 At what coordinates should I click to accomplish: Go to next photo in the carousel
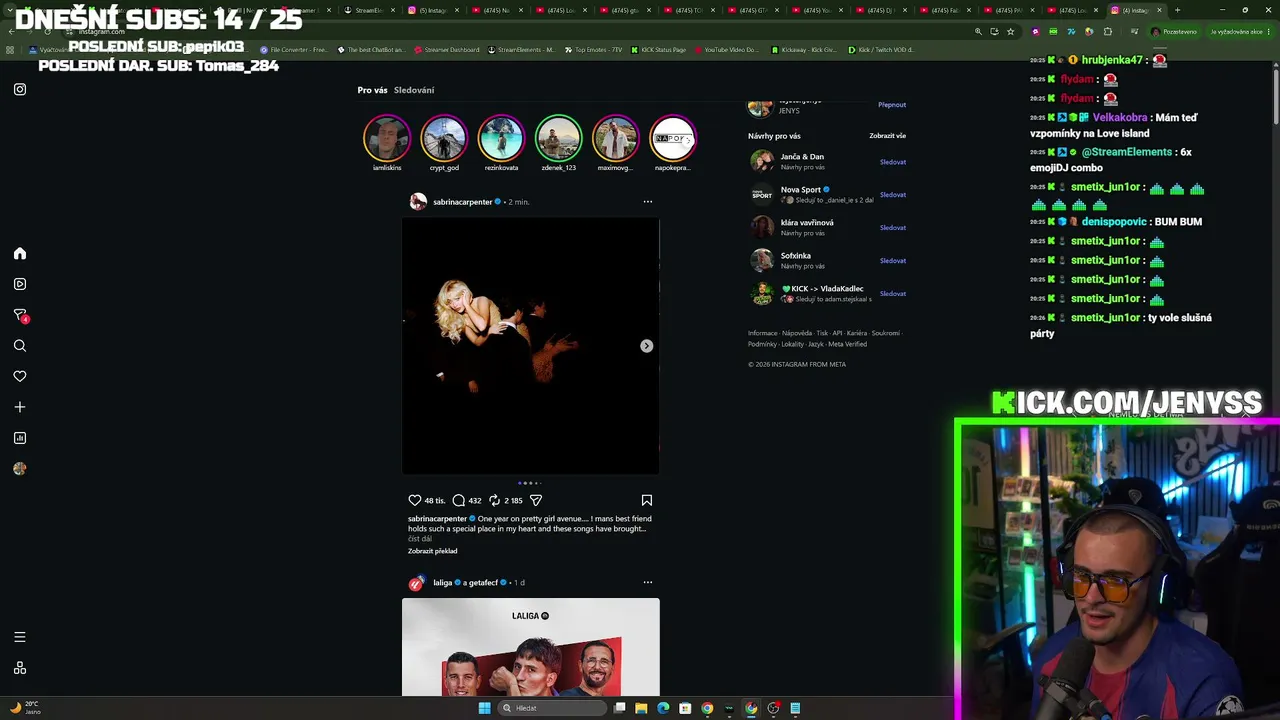[x=647, y=346]
